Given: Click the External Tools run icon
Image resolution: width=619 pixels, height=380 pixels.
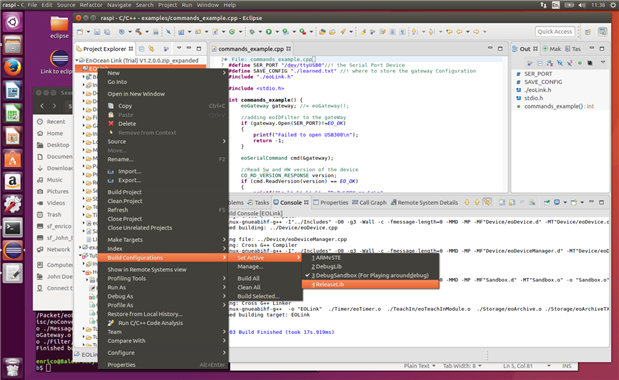Looking at the screenshot, I should (302, 32).
